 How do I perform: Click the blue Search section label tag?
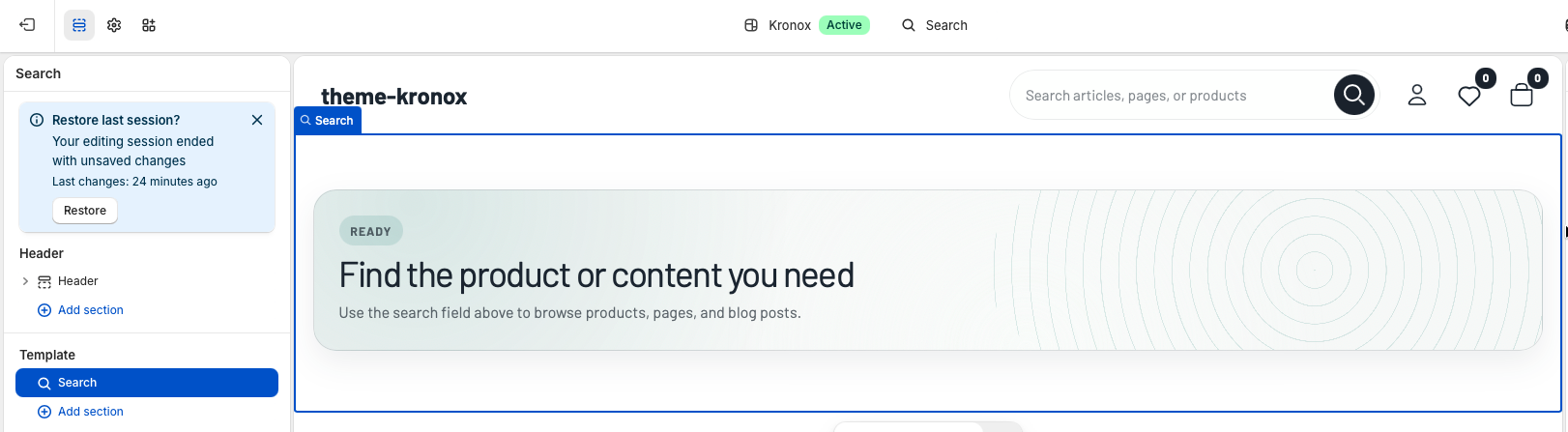coord(328,121)
